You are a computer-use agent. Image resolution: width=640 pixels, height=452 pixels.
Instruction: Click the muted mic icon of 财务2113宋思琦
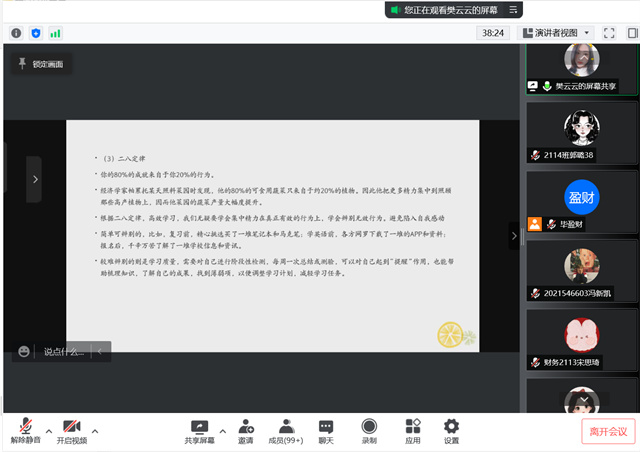click(x=535, y=362)
